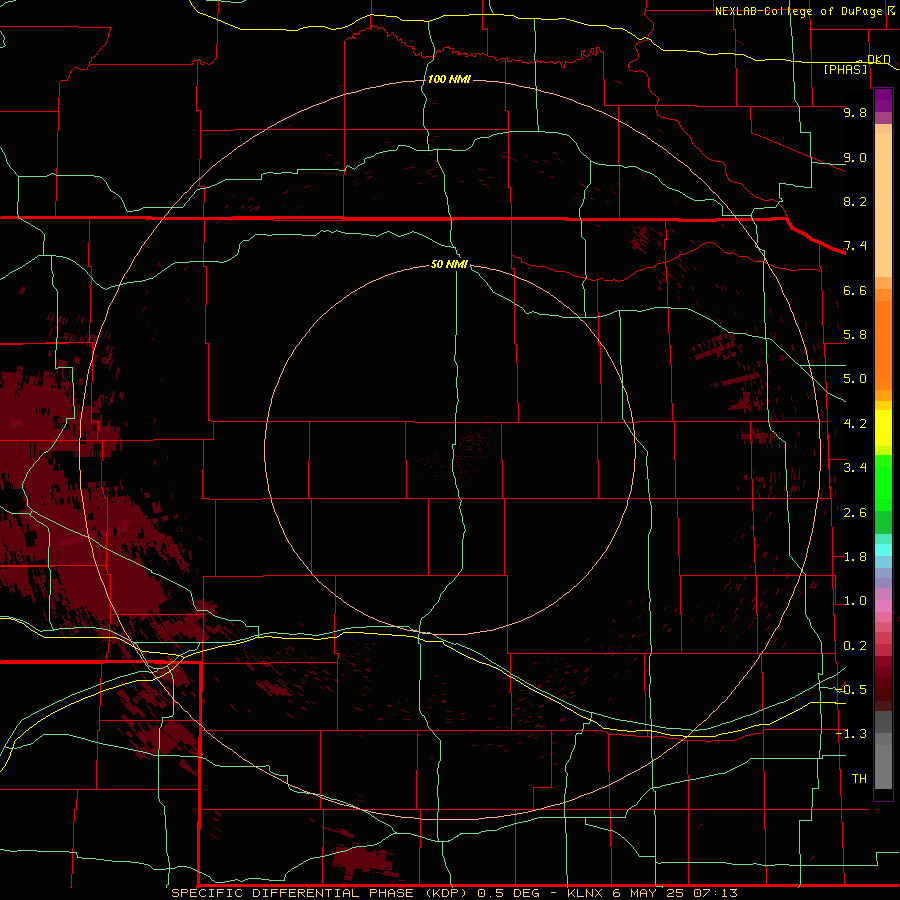
Task: Click the 6.6 value on the color scale
Action: [x=855, y=290]
